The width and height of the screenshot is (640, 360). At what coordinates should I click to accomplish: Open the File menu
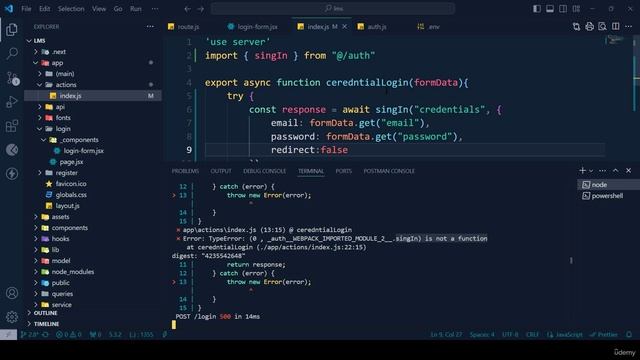coord(26,9)
